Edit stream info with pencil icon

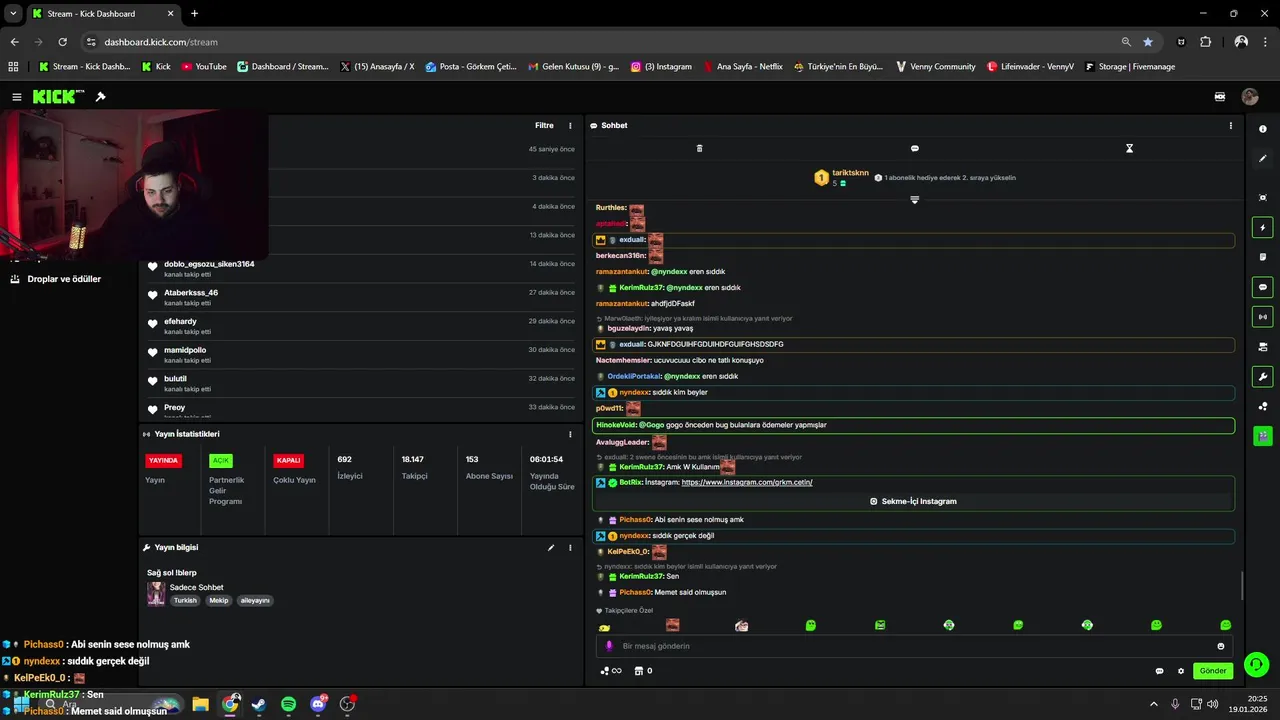click(550, 548)
